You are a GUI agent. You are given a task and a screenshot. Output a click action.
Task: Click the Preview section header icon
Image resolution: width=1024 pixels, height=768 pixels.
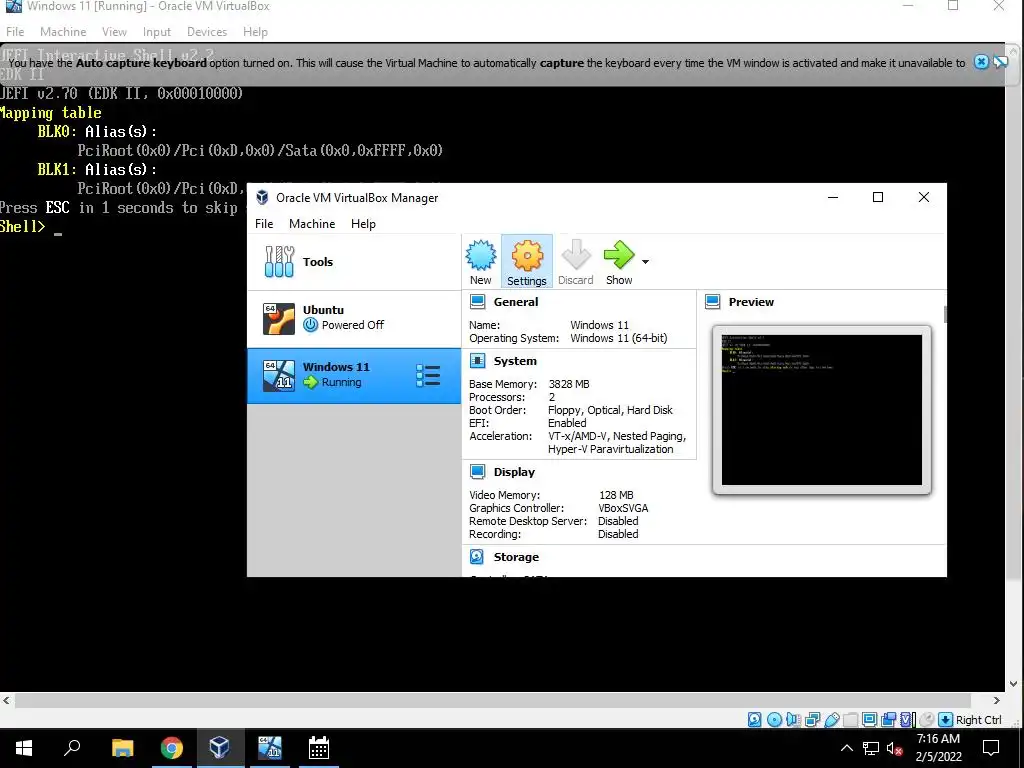click(712, 302)
